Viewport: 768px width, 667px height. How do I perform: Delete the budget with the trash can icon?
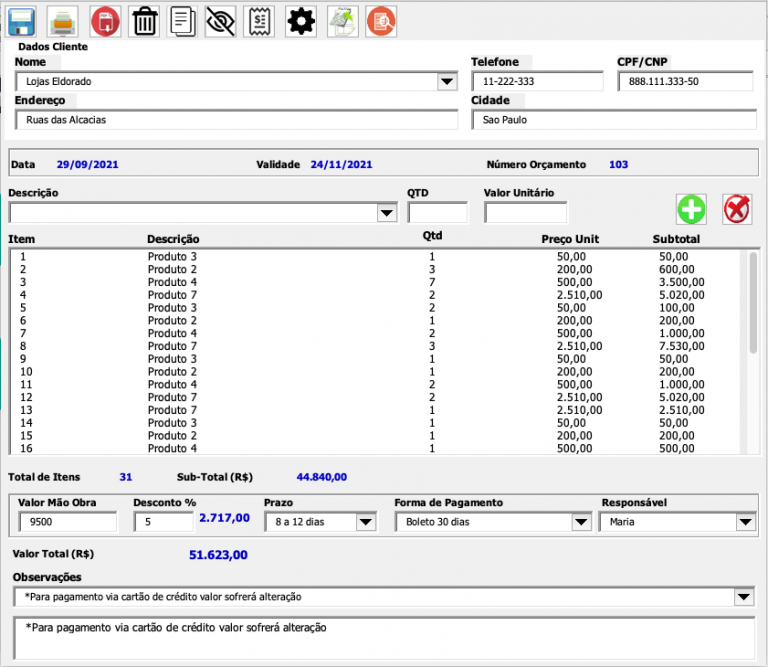[145, 22]
